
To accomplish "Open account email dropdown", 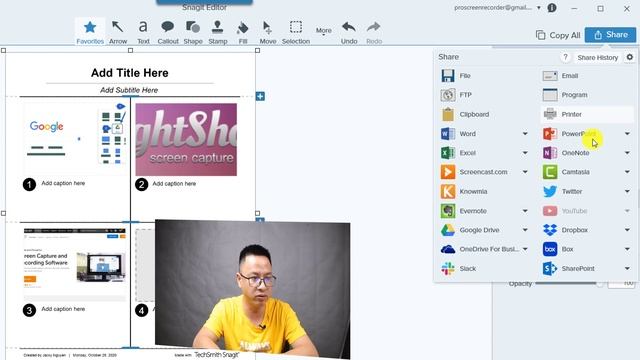I will click(x=539, y=8).
